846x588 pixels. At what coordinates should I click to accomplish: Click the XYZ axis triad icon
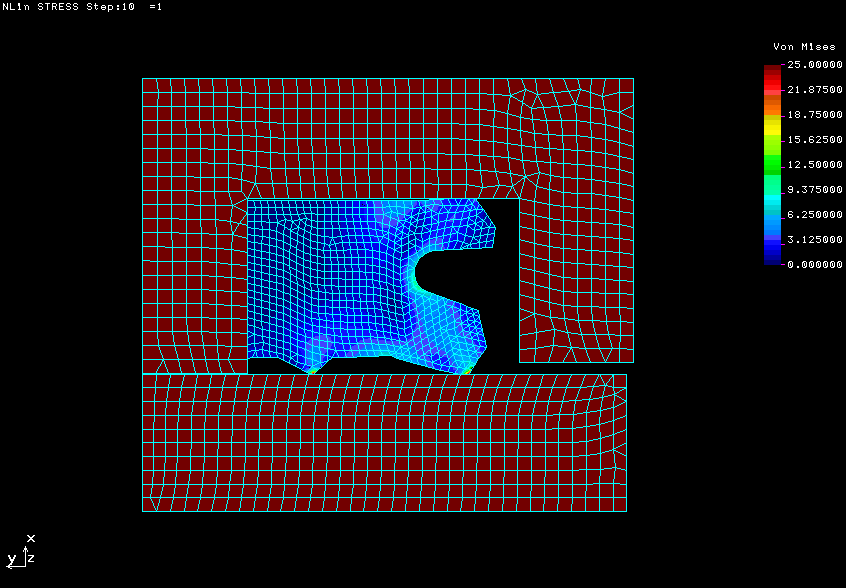point(22,551)
